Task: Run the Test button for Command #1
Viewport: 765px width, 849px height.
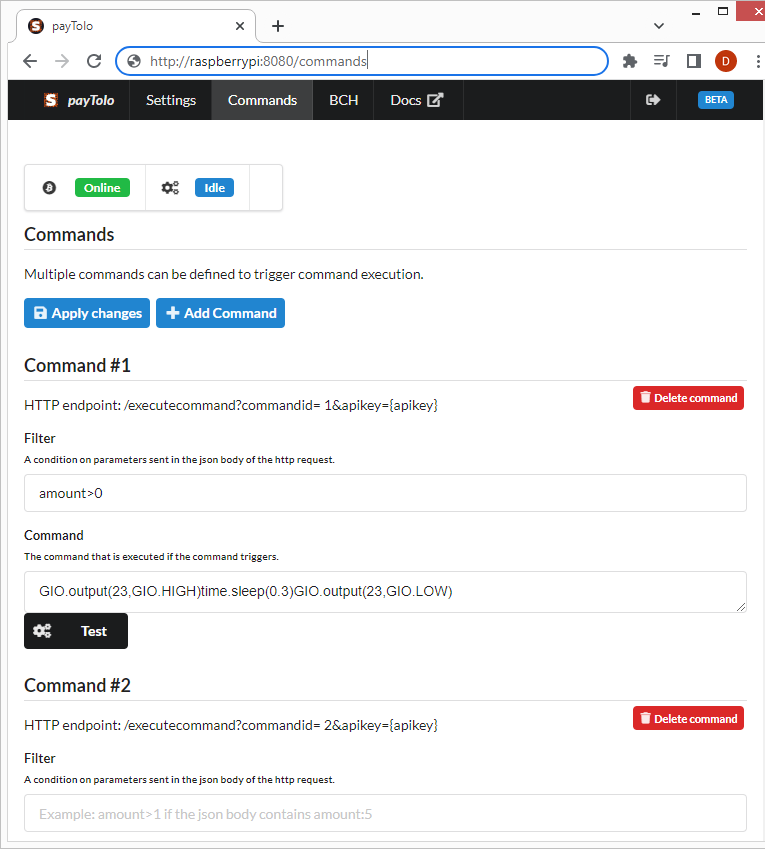Action: [x=76, y=631]
